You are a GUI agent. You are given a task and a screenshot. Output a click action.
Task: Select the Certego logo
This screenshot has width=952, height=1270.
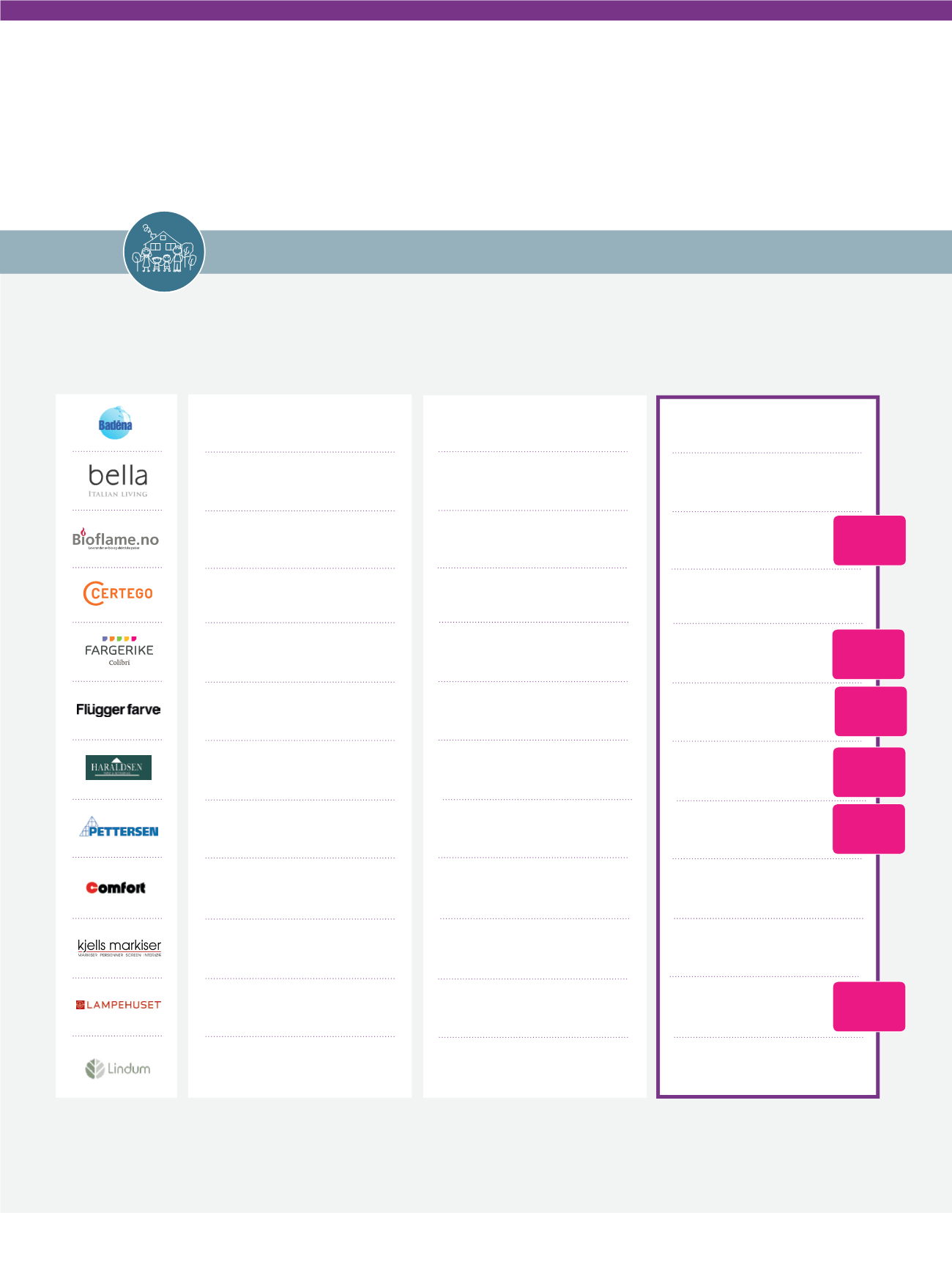[x=118, y=593]
